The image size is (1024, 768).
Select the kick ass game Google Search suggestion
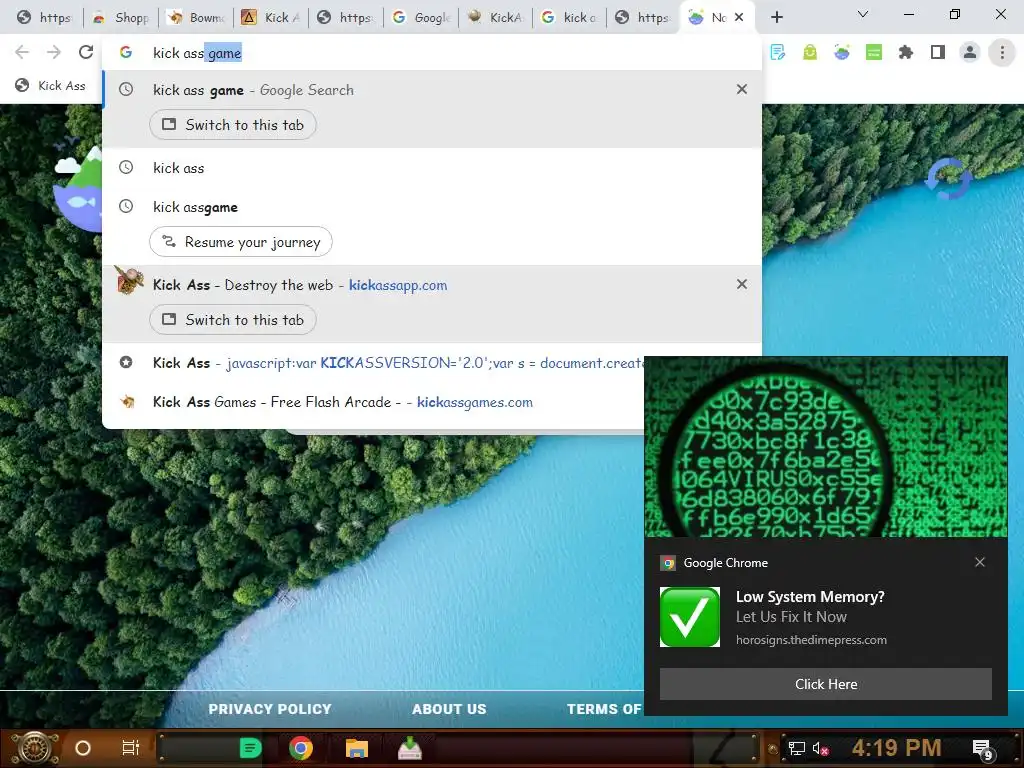432,90
